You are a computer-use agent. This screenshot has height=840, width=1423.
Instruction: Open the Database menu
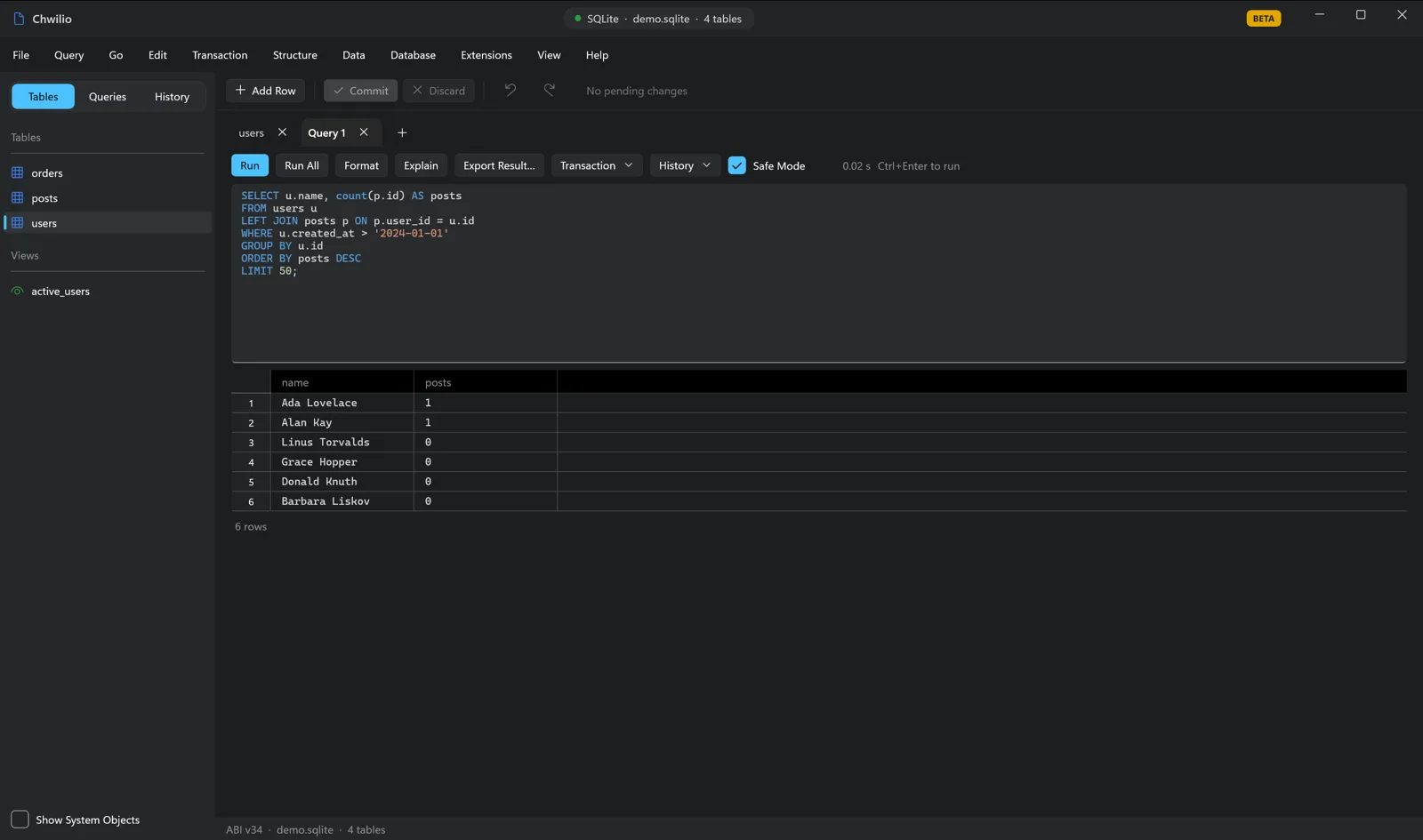[x=413, y=55]
